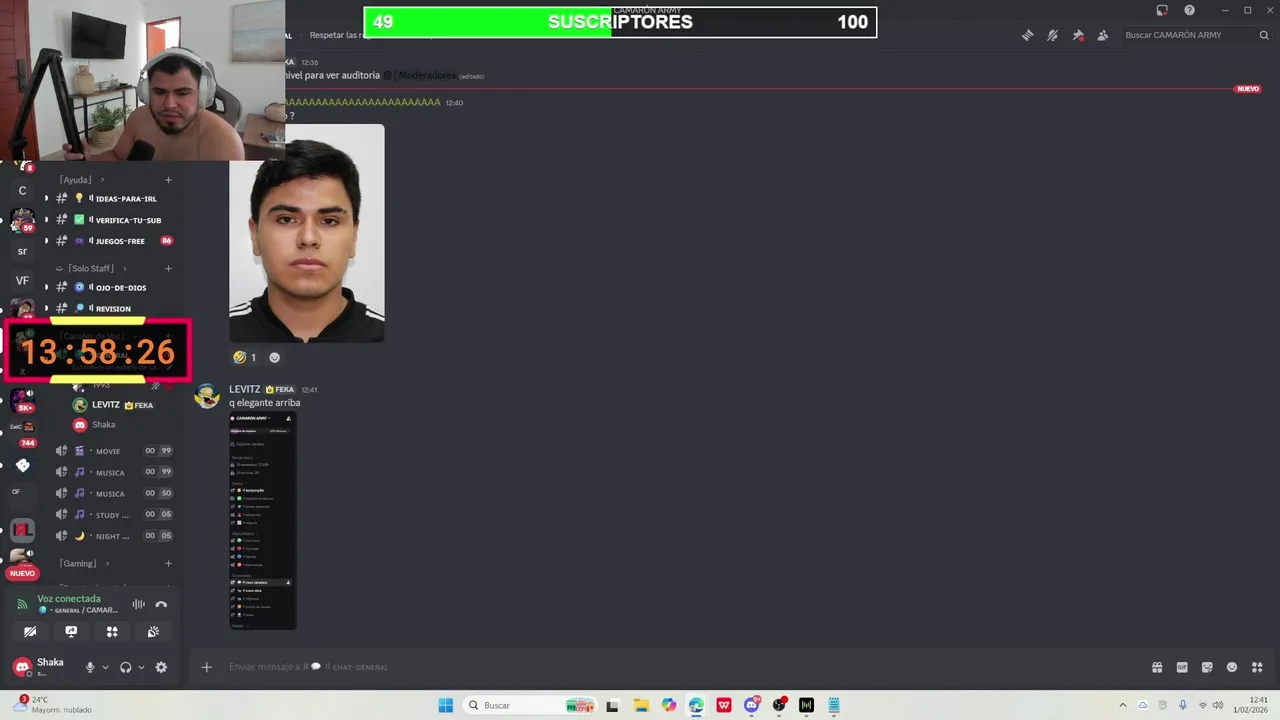Image resolution: width=1280 pixels, height=720 pixels.
Task: Add channel to Gaming category
Action: (168, 563)
